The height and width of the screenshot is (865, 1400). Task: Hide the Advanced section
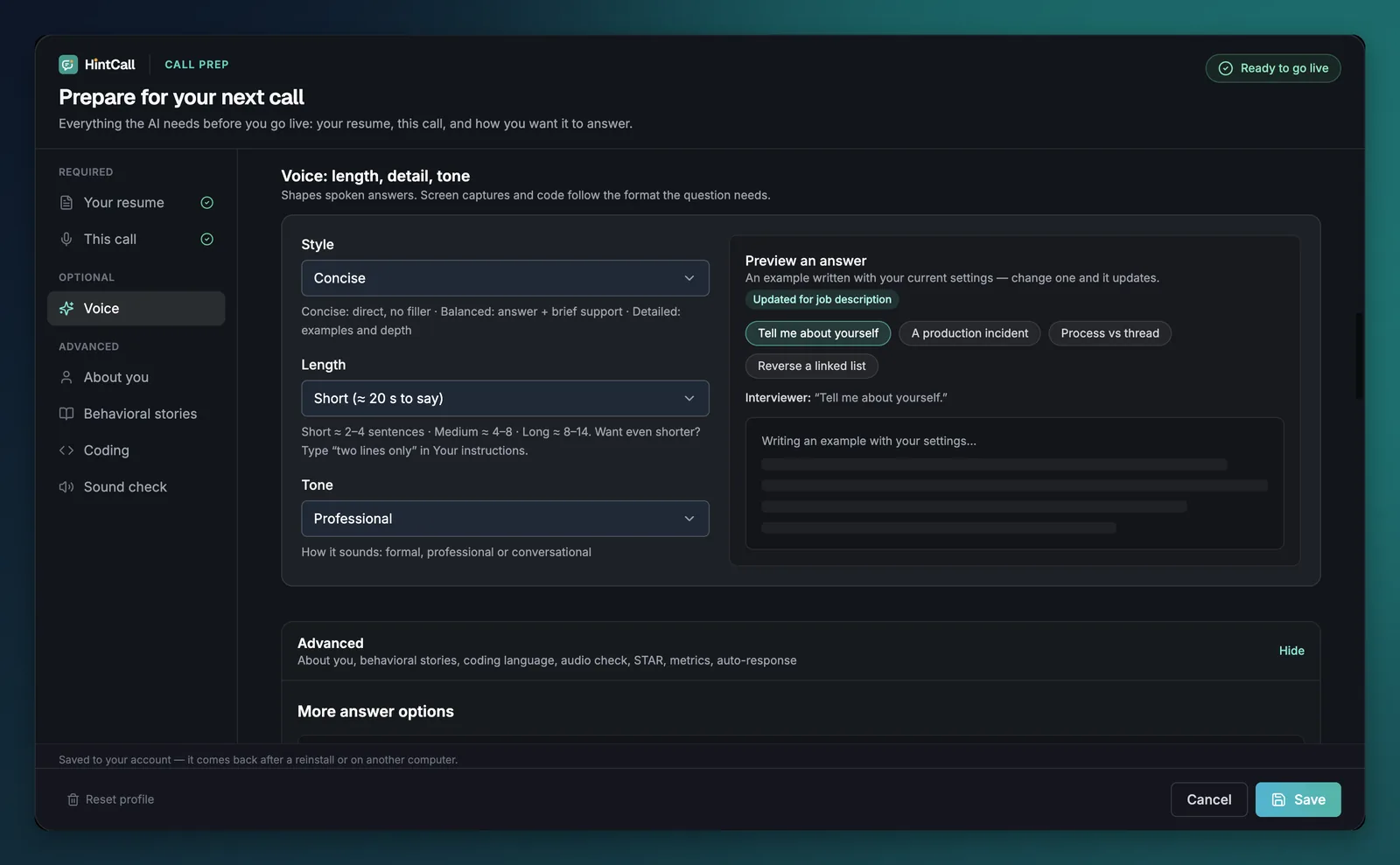(1291, 651)
